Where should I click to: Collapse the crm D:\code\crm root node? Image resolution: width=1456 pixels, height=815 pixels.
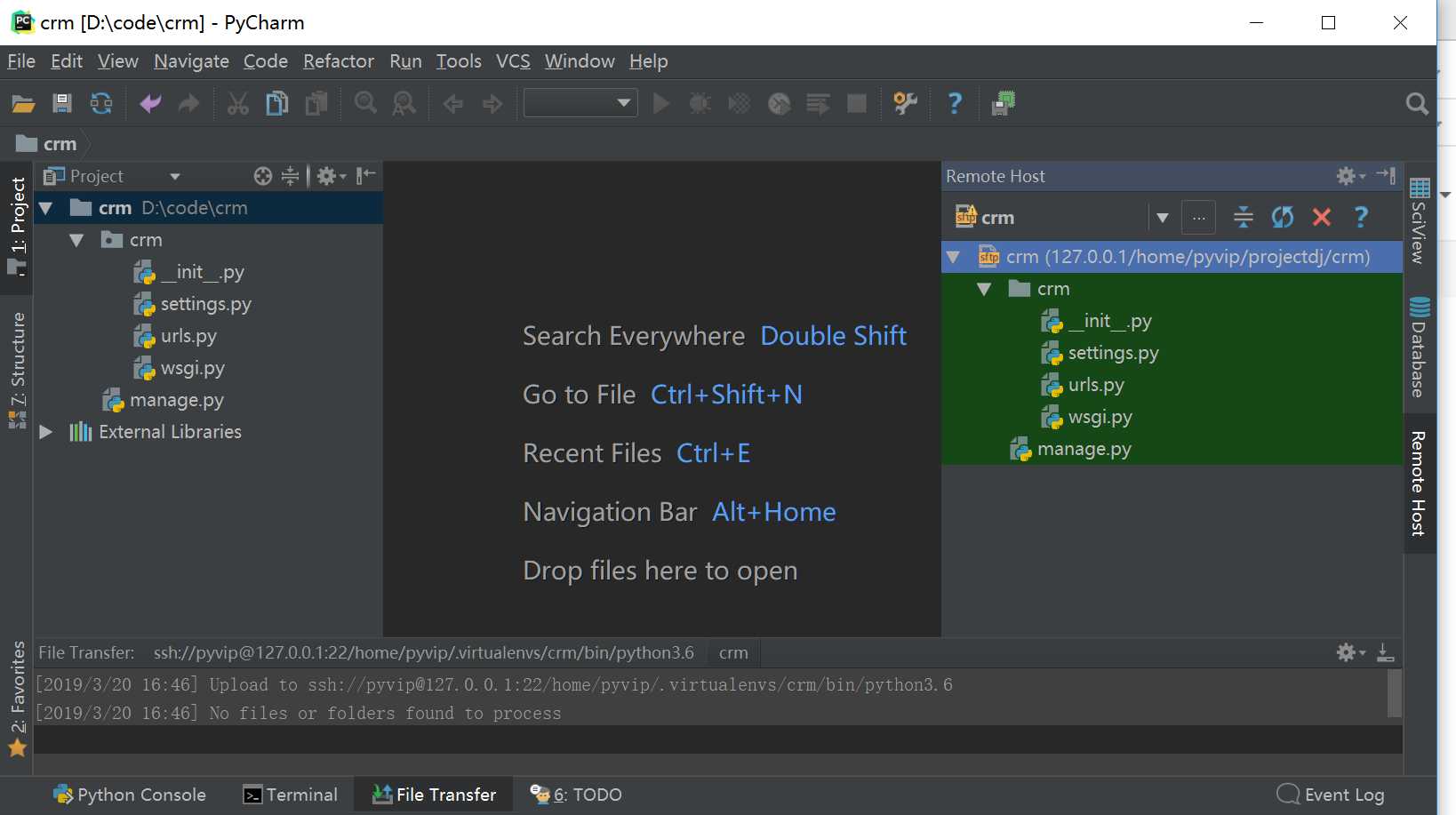(46, 208)
